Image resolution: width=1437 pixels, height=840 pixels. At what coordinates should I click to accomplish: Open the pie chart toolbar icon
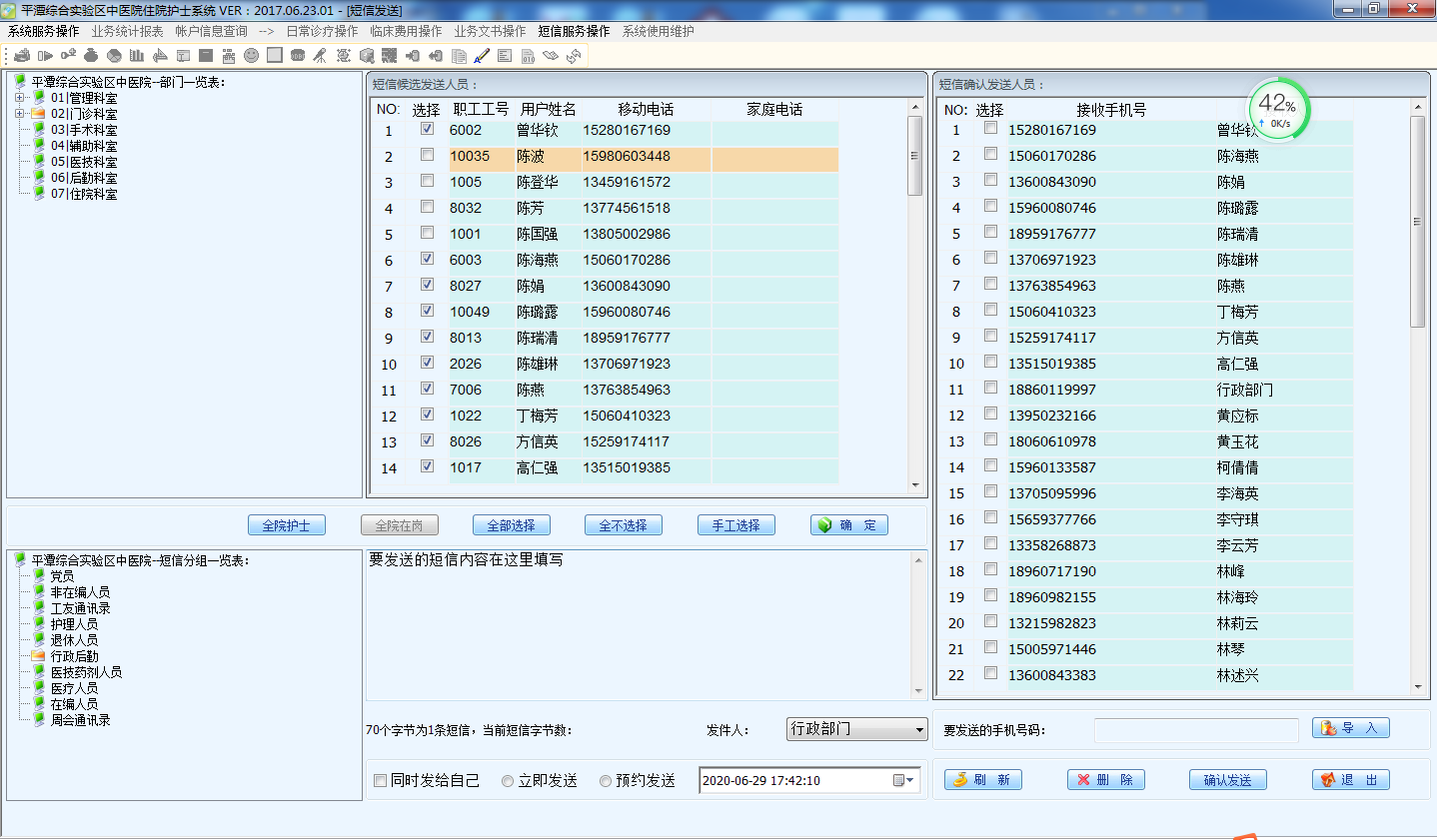[x=114, y=56]
